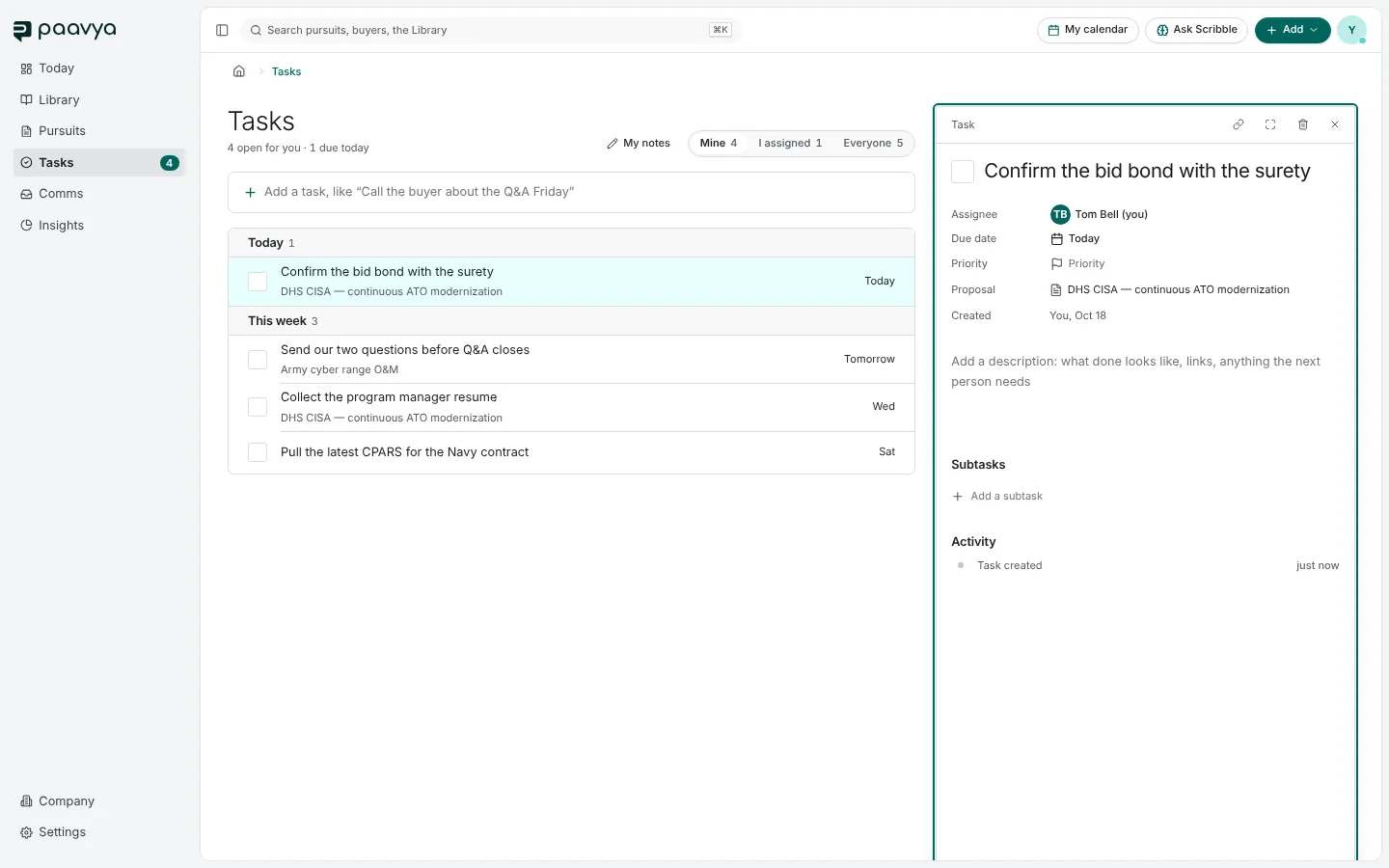1389x868 pixels.
Task: Open Library in sidebar
Action: click(99, 100)
